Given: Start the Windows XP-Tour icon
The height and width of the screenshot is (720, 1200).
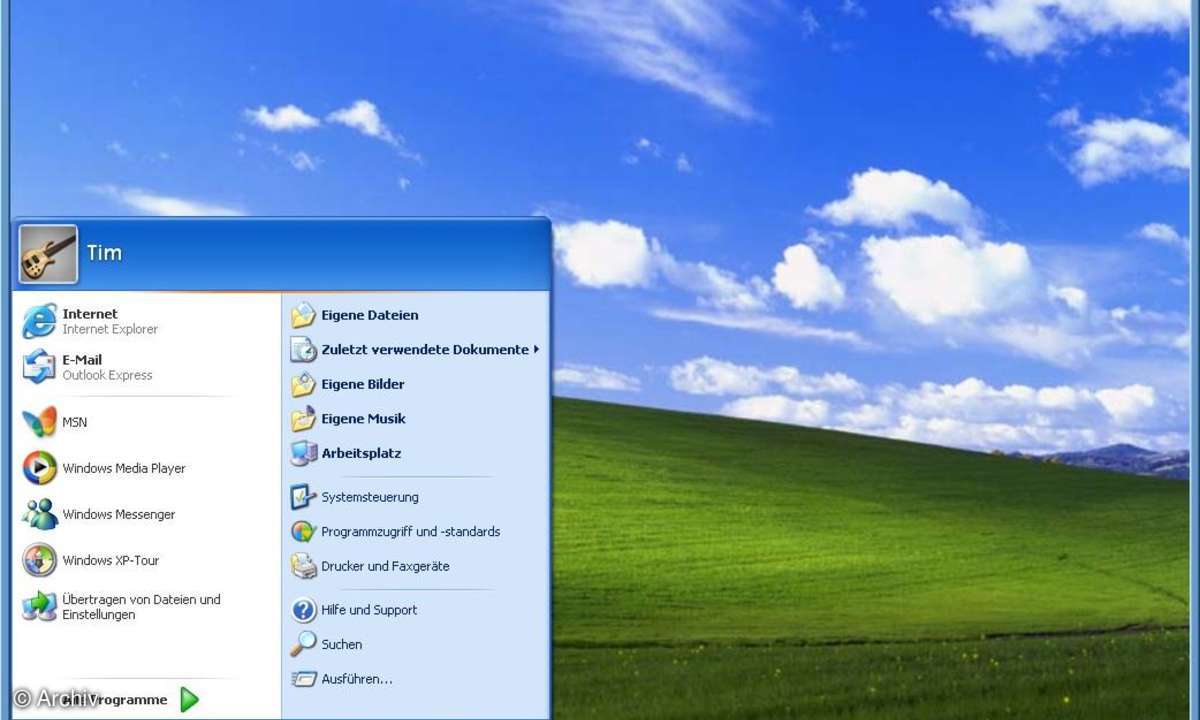Looking at the screenshot, I should (x=40, y=560).
